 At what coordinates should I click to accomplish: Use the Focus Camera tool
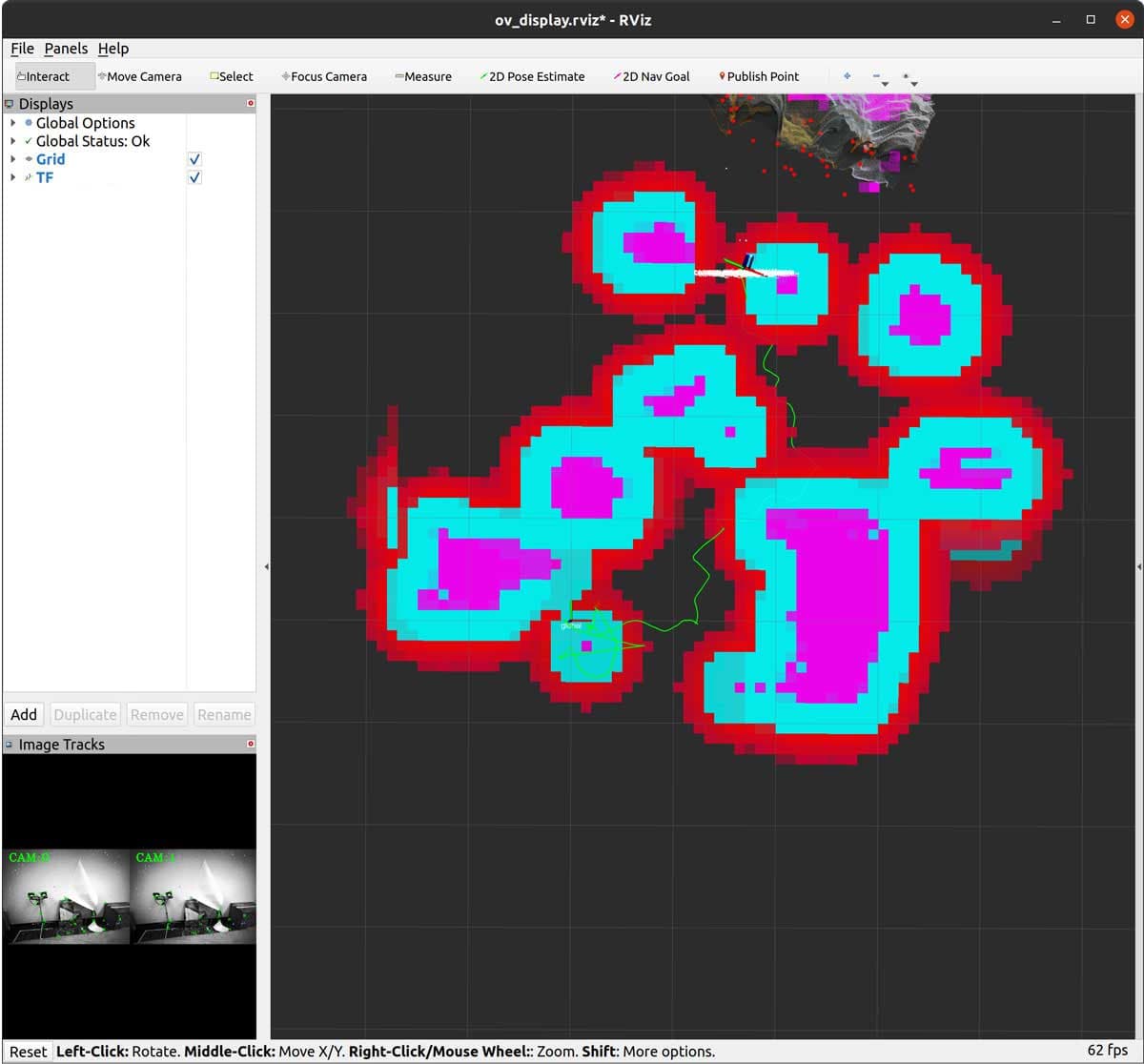[324, 76]
